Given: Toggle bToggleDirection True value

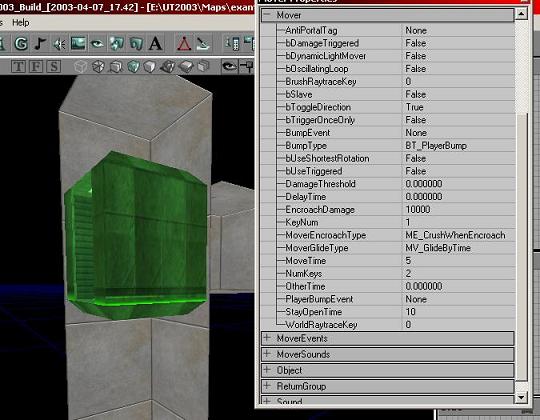Looking at the screenshot, I should click(414, 107).
